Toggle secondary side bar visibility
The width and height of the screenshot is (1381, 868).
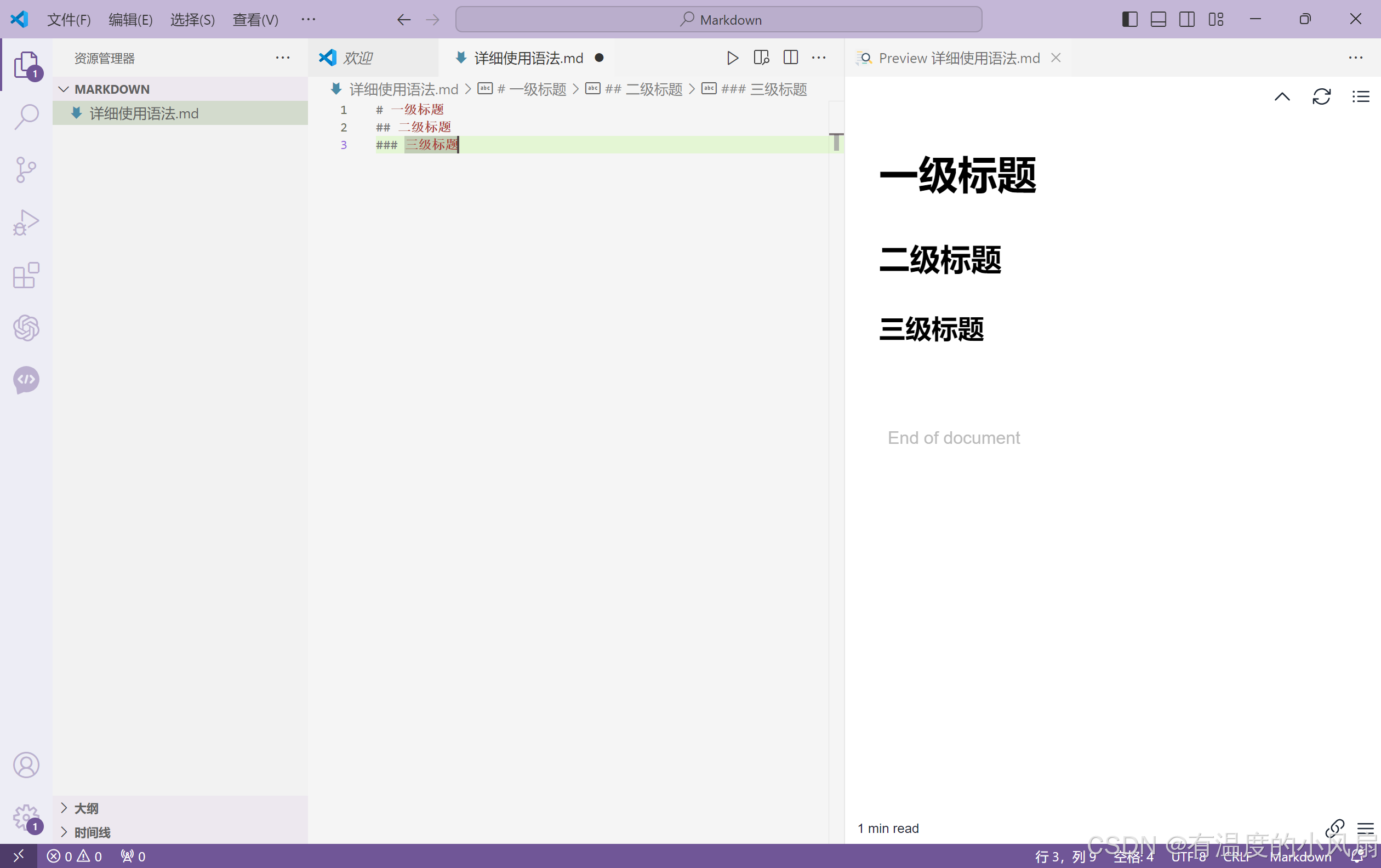click(x=1187, y=20)
